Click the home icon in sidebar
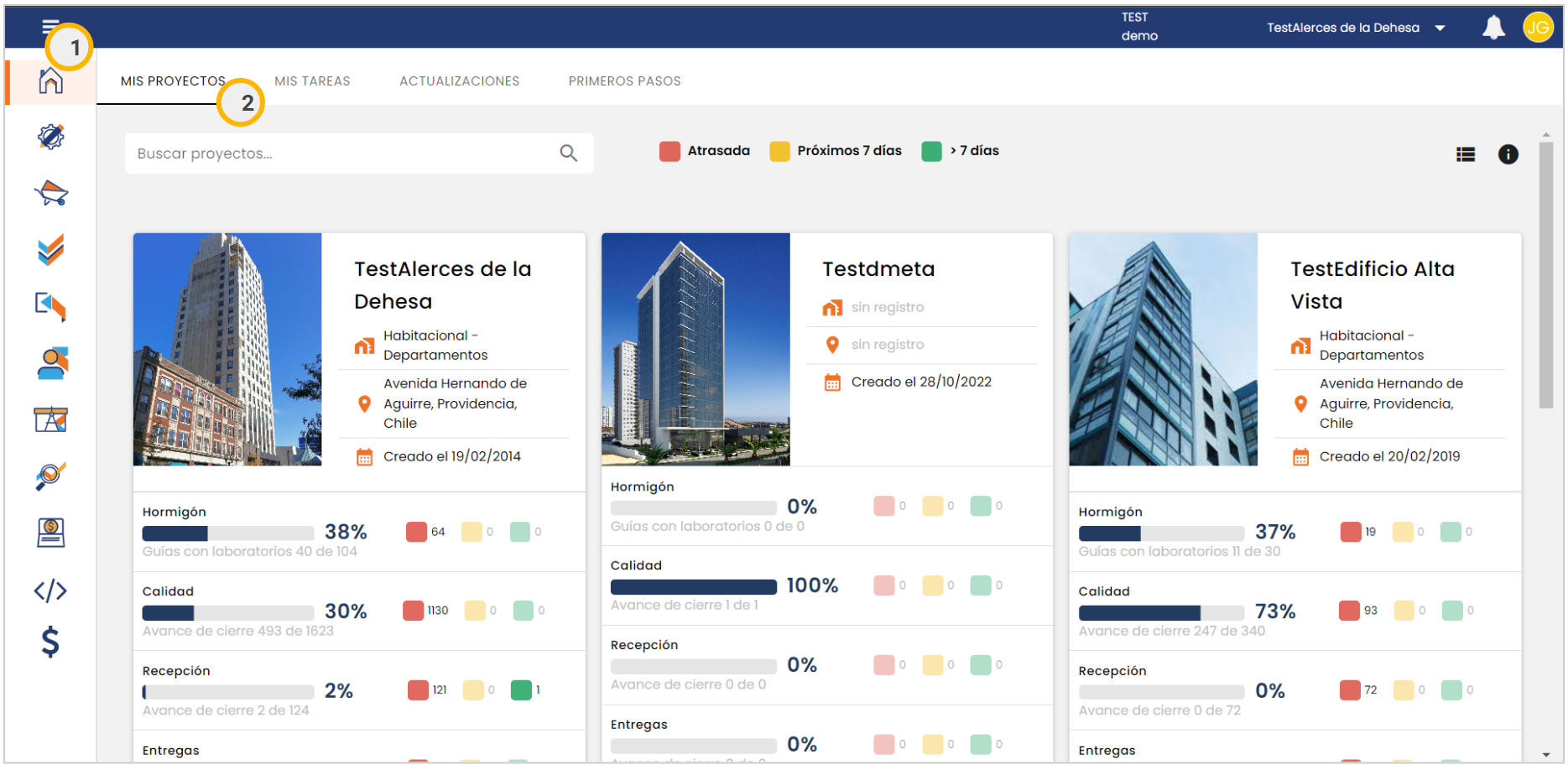This screenshot has width=1568, height=770. [x=50, y=81]
